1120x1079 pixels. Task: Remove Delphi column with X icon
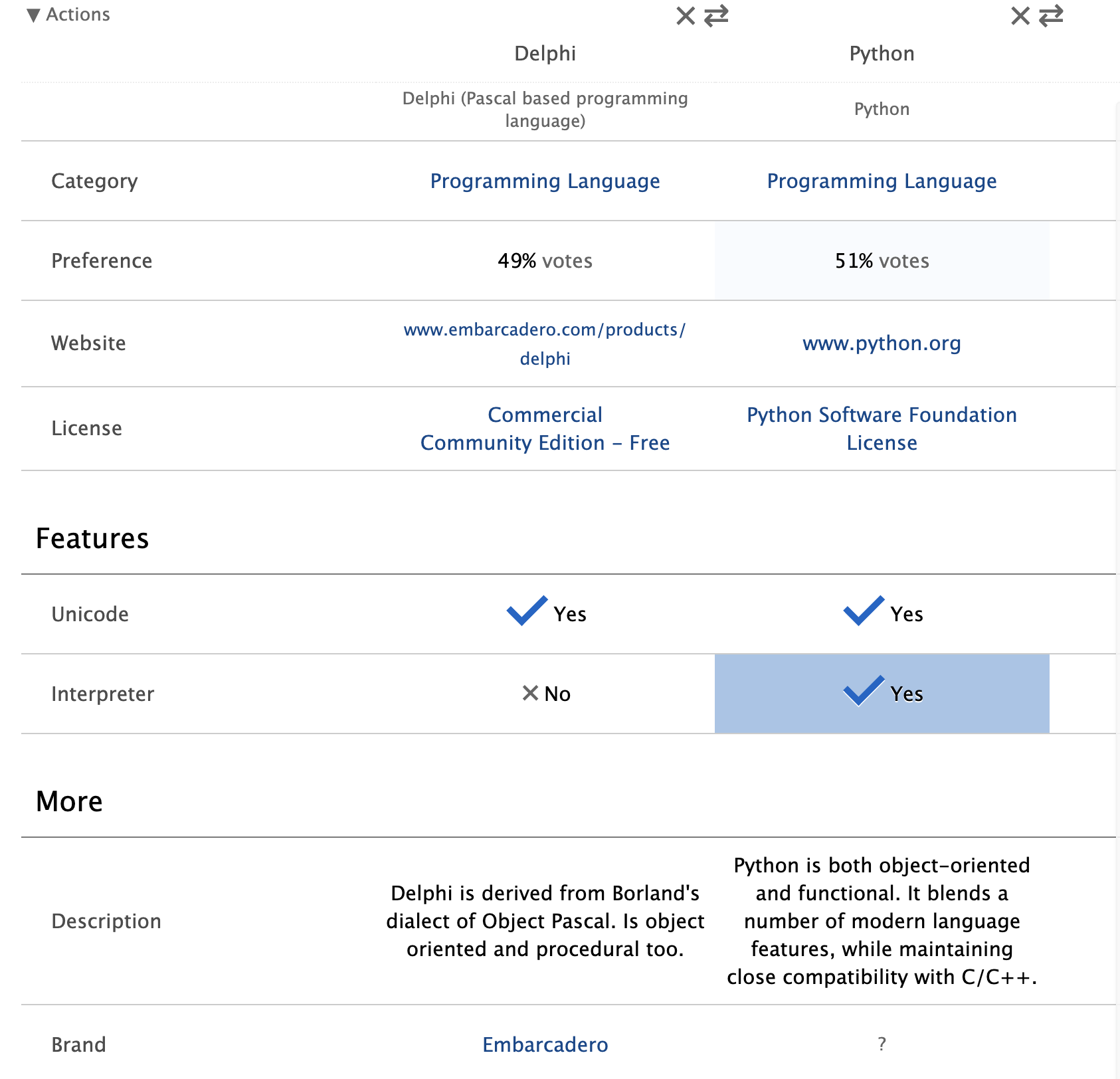(686, 16)
